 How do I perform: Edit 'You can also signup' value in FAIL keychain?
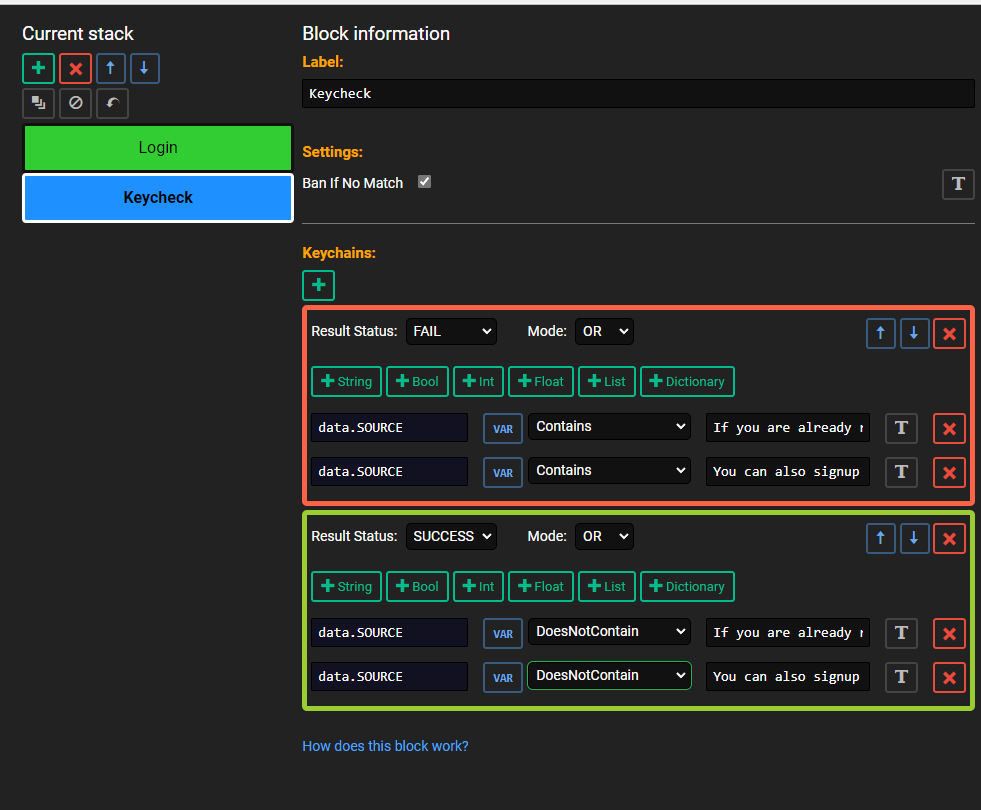point(788,471)
